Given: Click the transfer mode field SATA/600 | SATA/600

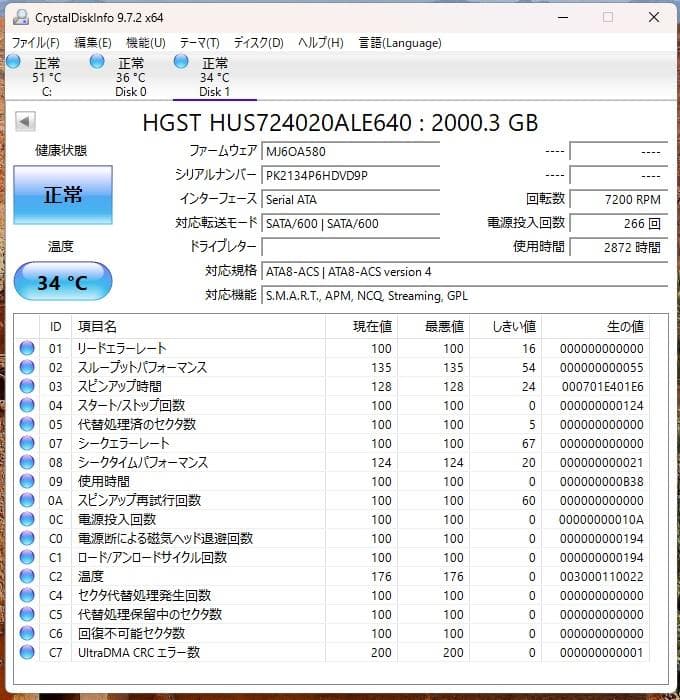Looking at the screenshot, I should pos(350,223).
